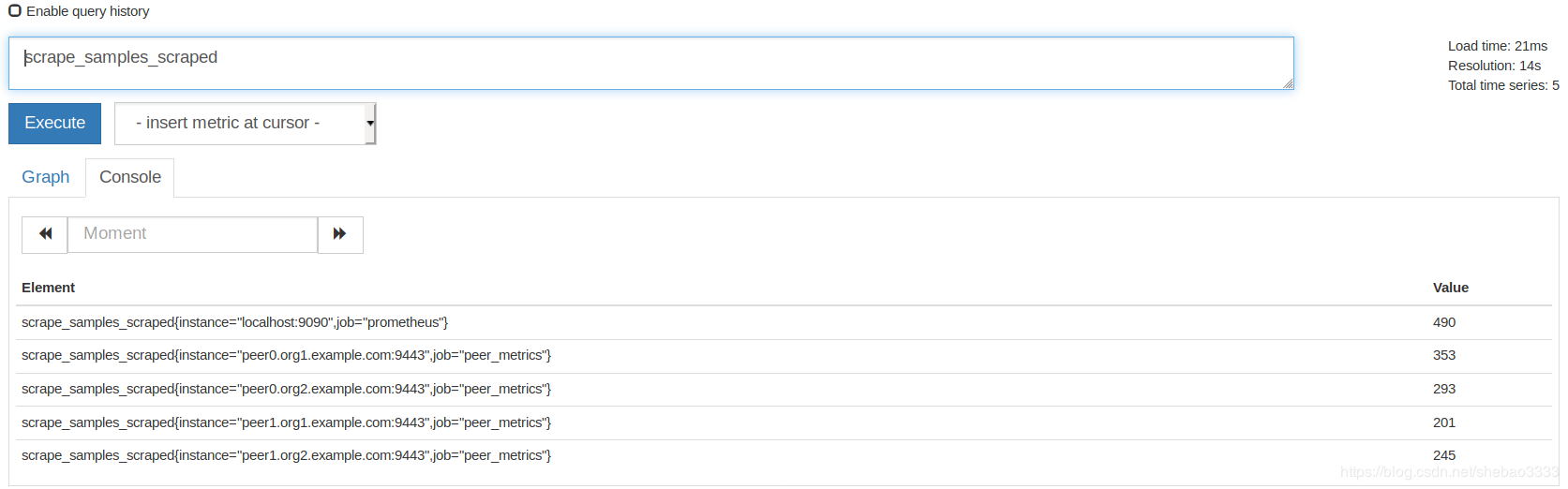The image size is (1568, 489).
Task: Switch to the Graph tab
Action: pyautogui.click(x=46, y=177)
